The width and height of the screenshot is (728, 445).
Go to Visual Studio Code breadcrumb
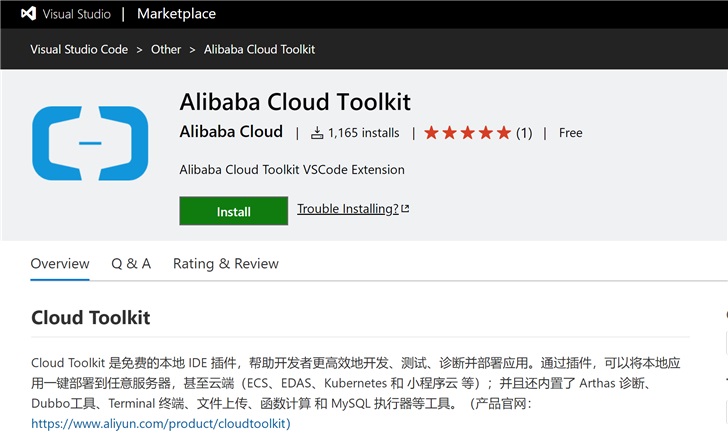(79, 49)
